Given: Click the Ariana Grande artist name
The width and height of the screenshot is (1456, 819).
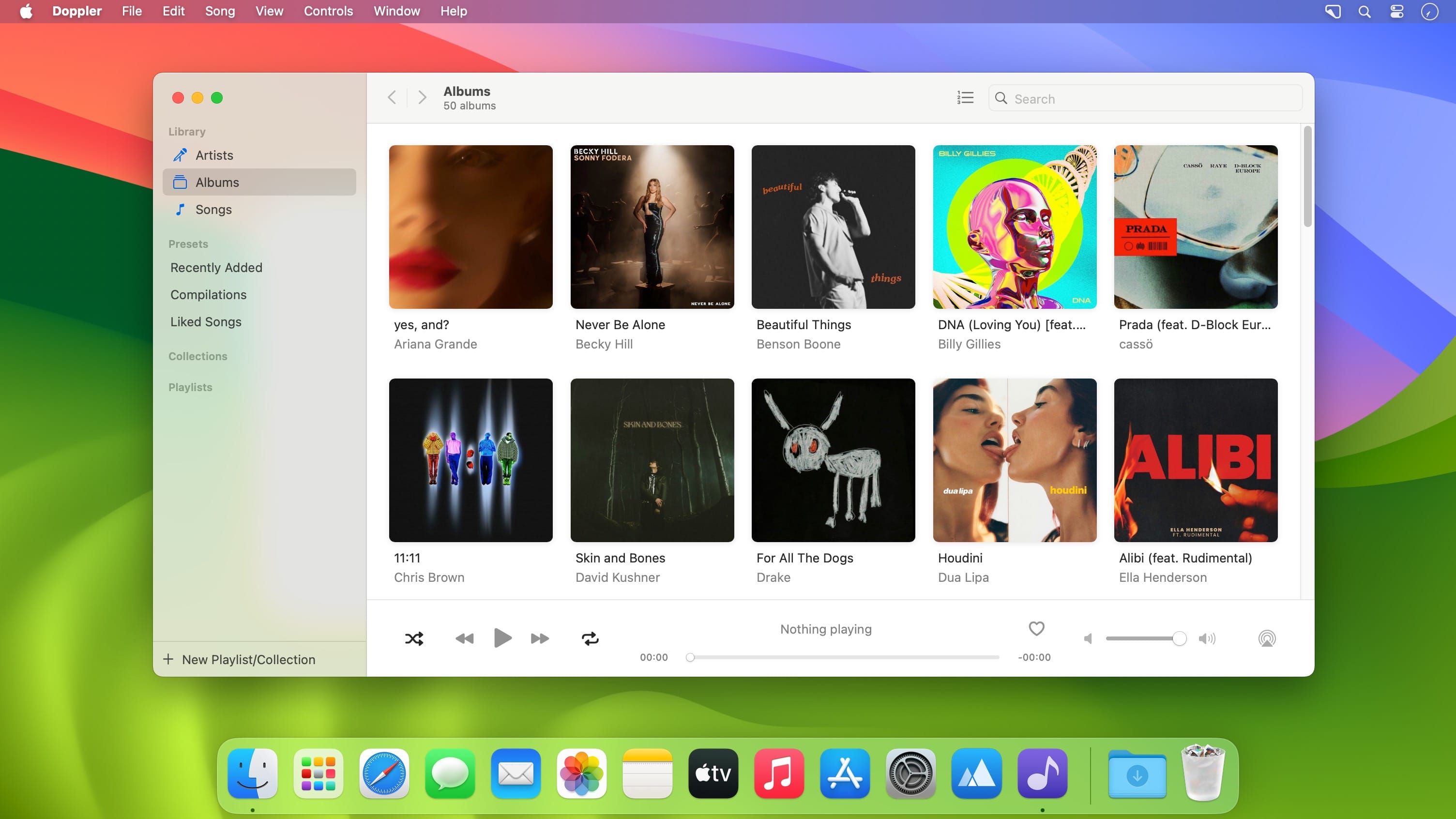Looking at the screenshot, I should coord(435,344).
